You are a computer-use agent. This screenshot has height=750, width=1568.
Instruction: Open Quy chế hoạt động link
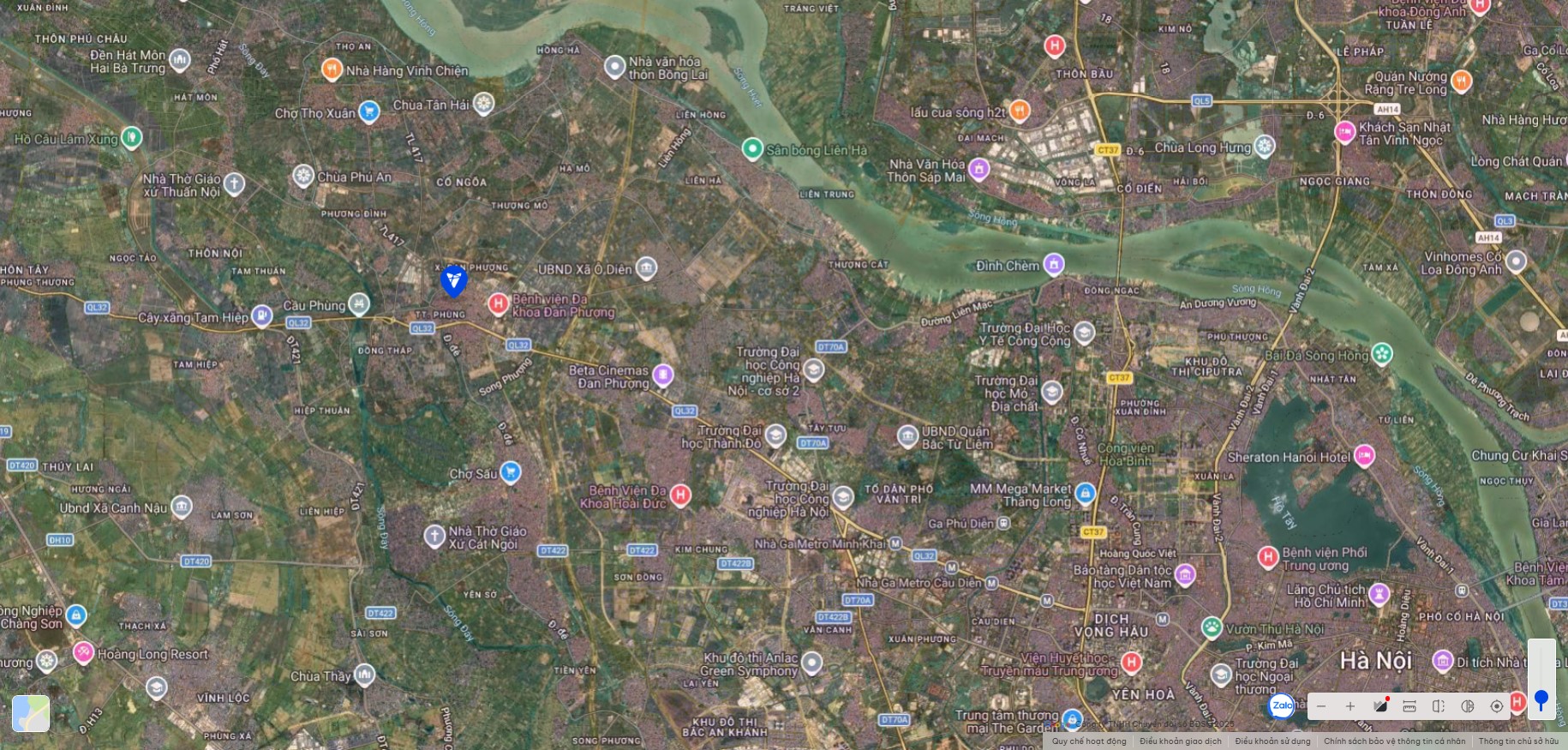point(1089,741)
